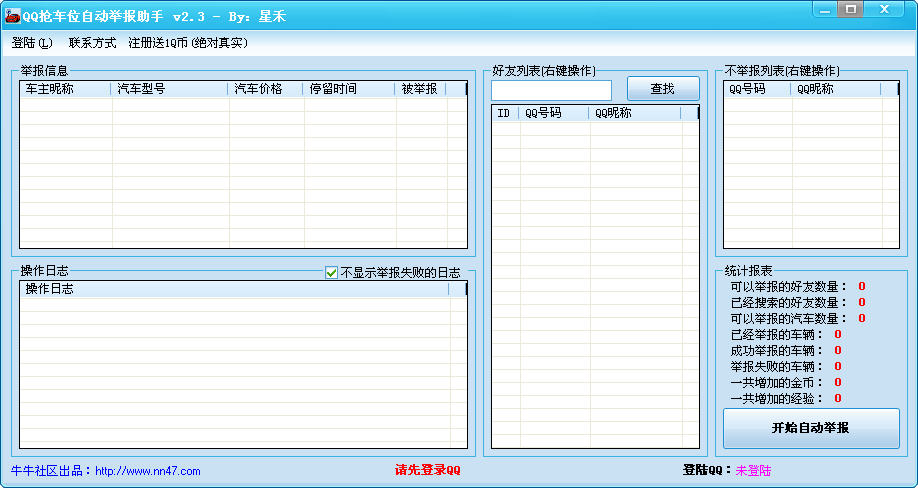Image resolution: width=918 pixels, height=488 pixels.
Task: Click 举报失败的车辆 statistic label
Action: [777, 366]
